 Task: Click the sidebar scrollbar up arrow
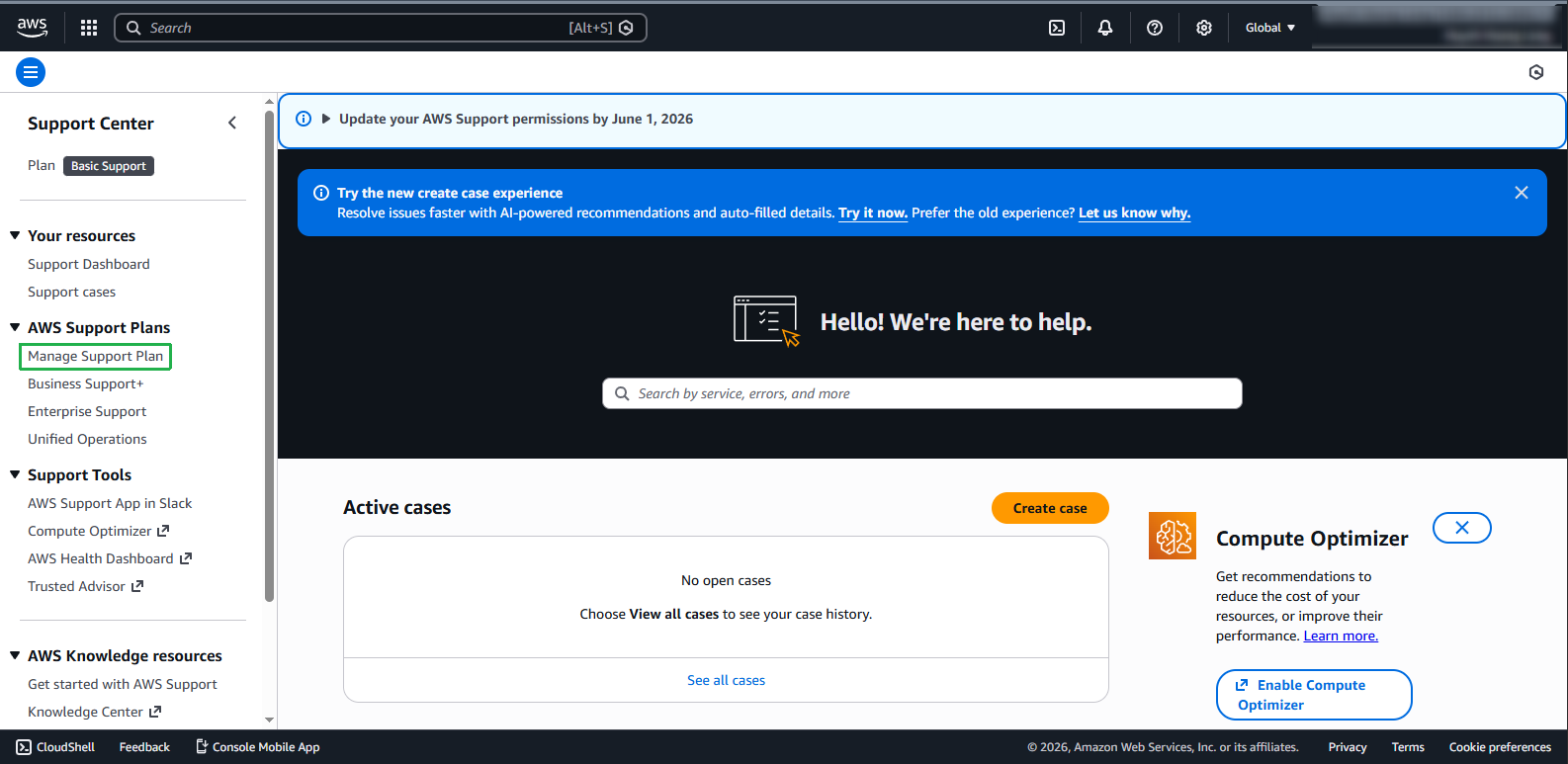270,102
